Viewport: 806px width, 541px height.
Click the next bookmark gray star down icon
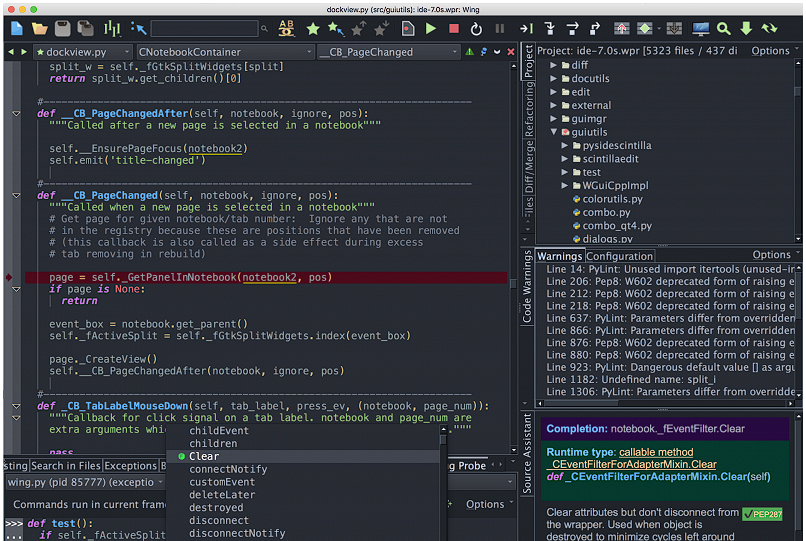tap(381, 29)
